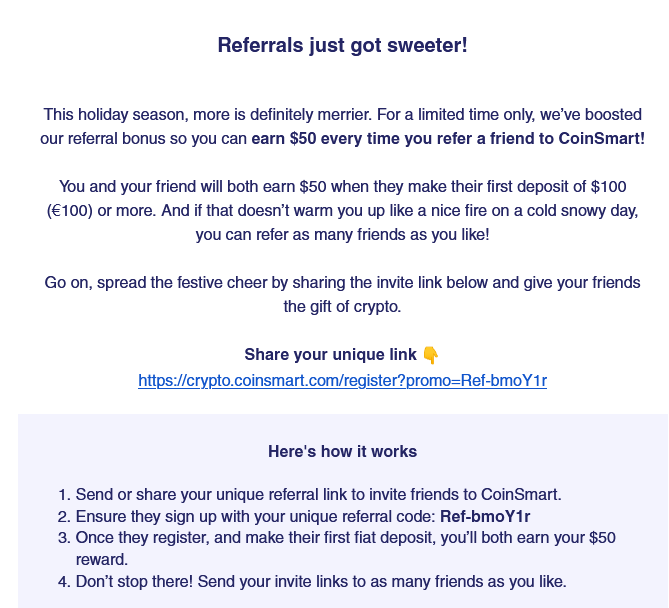669x608 pixels.
Task: Click the list number 1 marker
Action: click(x=63, y=495)
